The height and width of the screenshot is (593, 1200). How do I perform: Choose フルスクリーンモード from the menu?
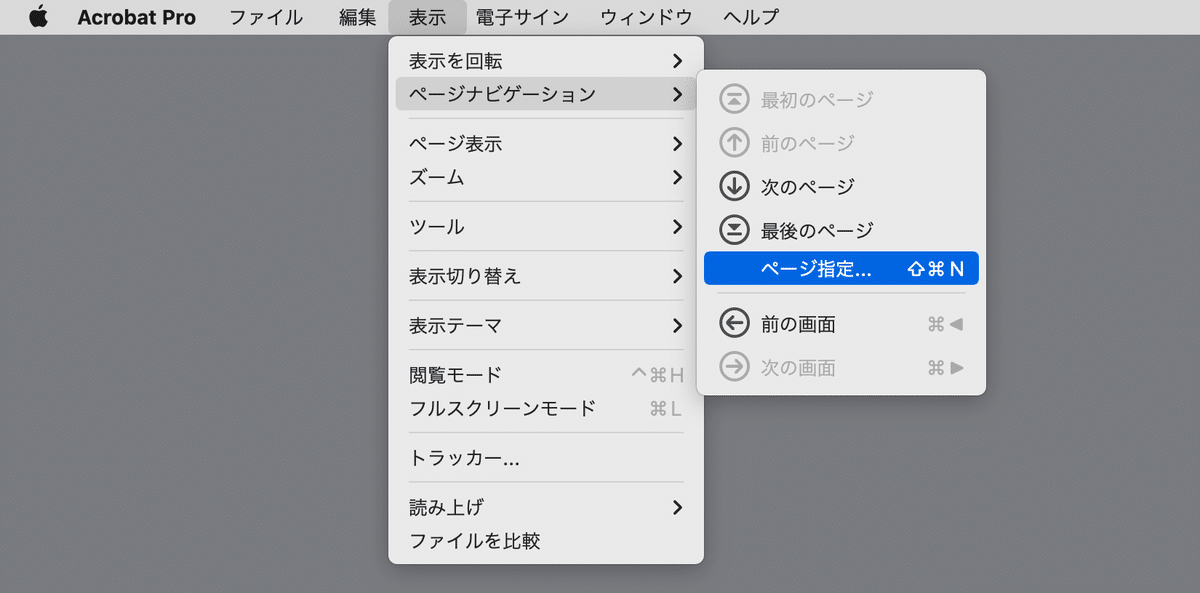[x=546, y=408]
